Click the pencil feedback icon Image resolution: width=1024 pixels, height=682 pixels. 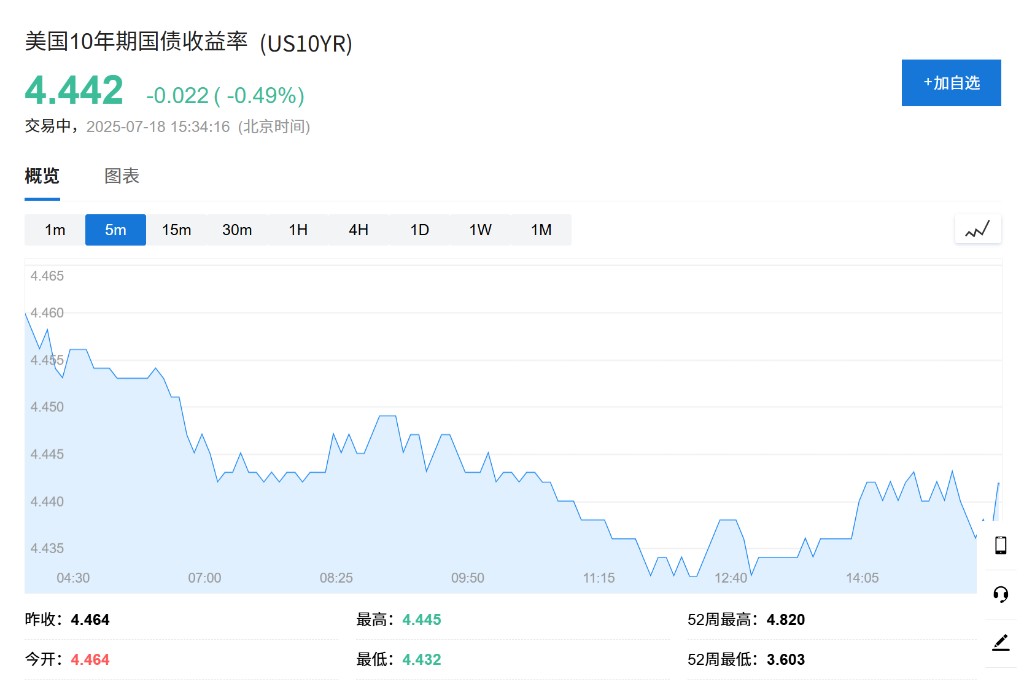click(1000, 643)
